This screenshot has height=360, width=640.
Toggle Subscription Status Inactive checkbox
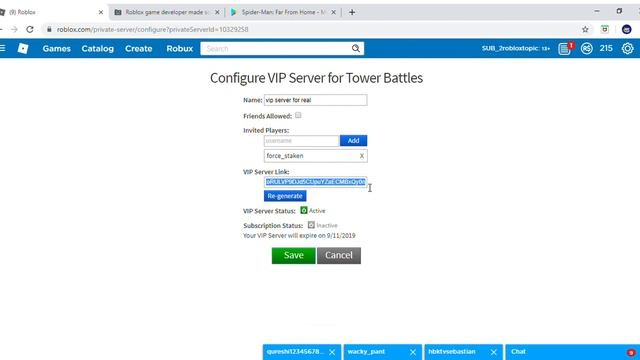click(x=311, y=225)
